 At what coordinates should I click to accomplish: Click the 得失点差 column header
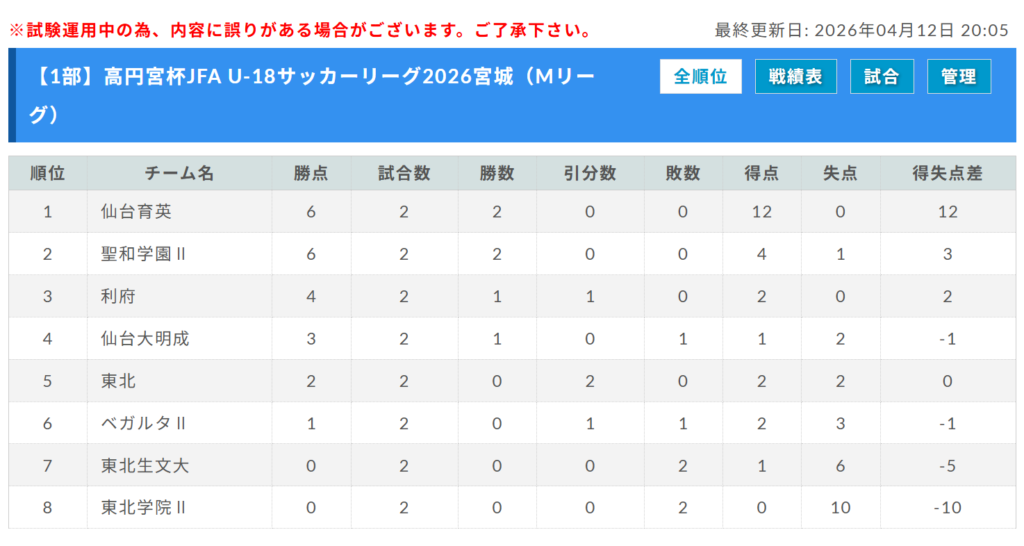tap(947, 173)
